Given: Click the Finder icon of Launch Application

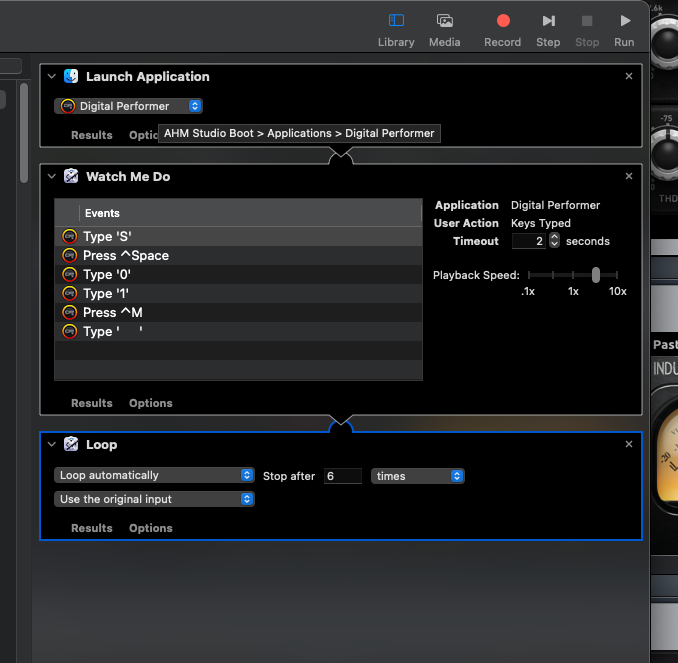Looking at the screenshot, I should [x=71, y=77].
